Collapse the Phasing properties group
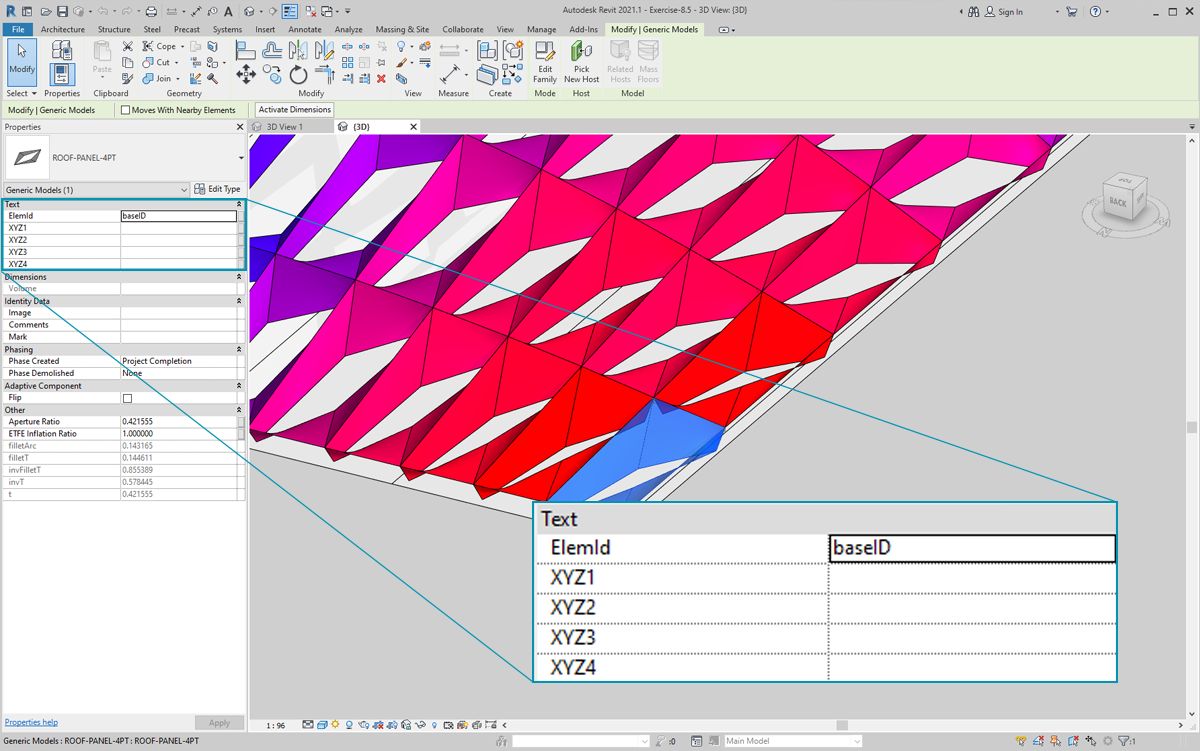This screenshot has height=751, width=1200. [x=238, y=350]
